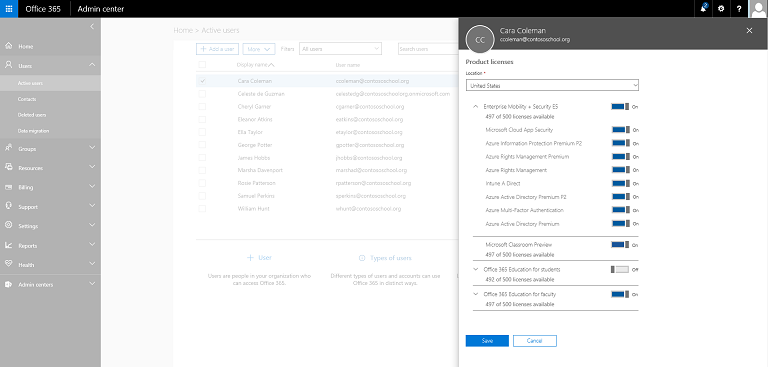Click the Health heart icon in sidebar
The height and width of the screenshot is (367, 768).
pos(8,265)
